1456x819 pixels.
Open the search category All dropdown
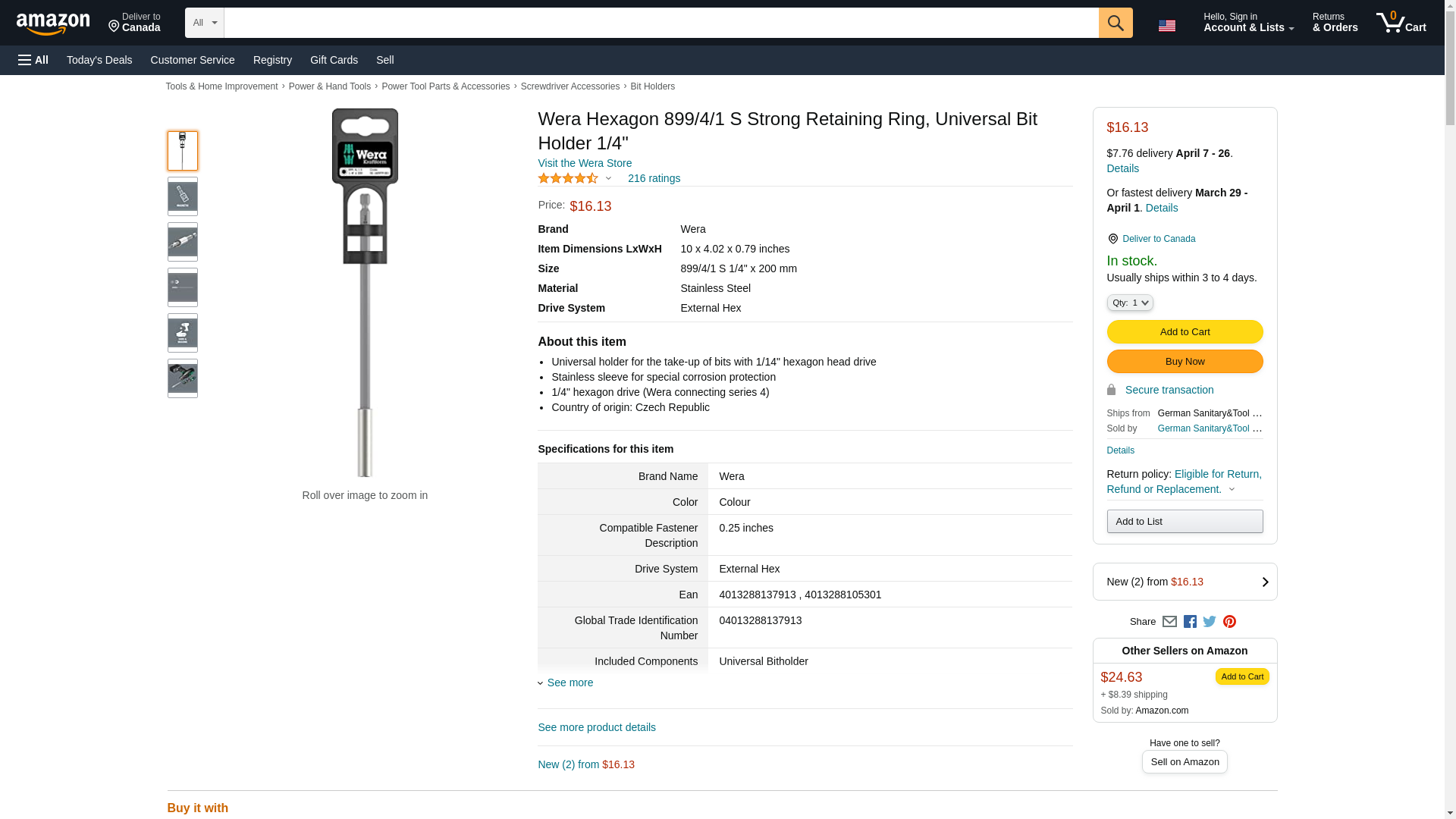204,23
